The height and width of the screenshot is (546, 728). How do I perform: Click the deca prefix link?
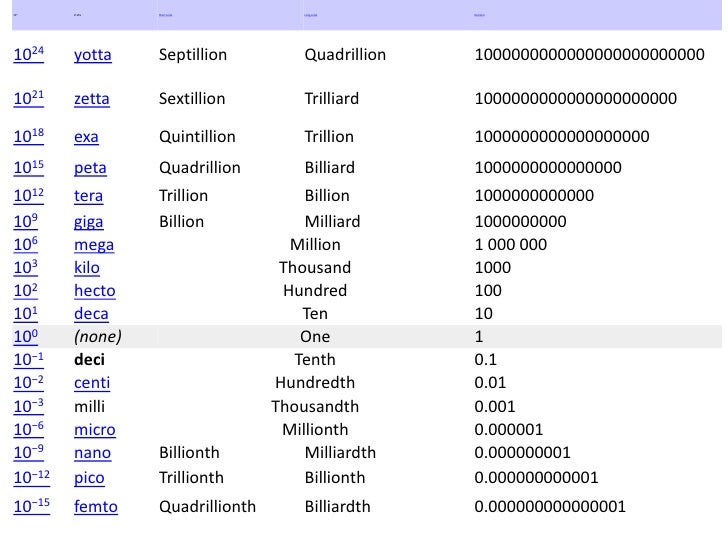click(x=91, y=314)
